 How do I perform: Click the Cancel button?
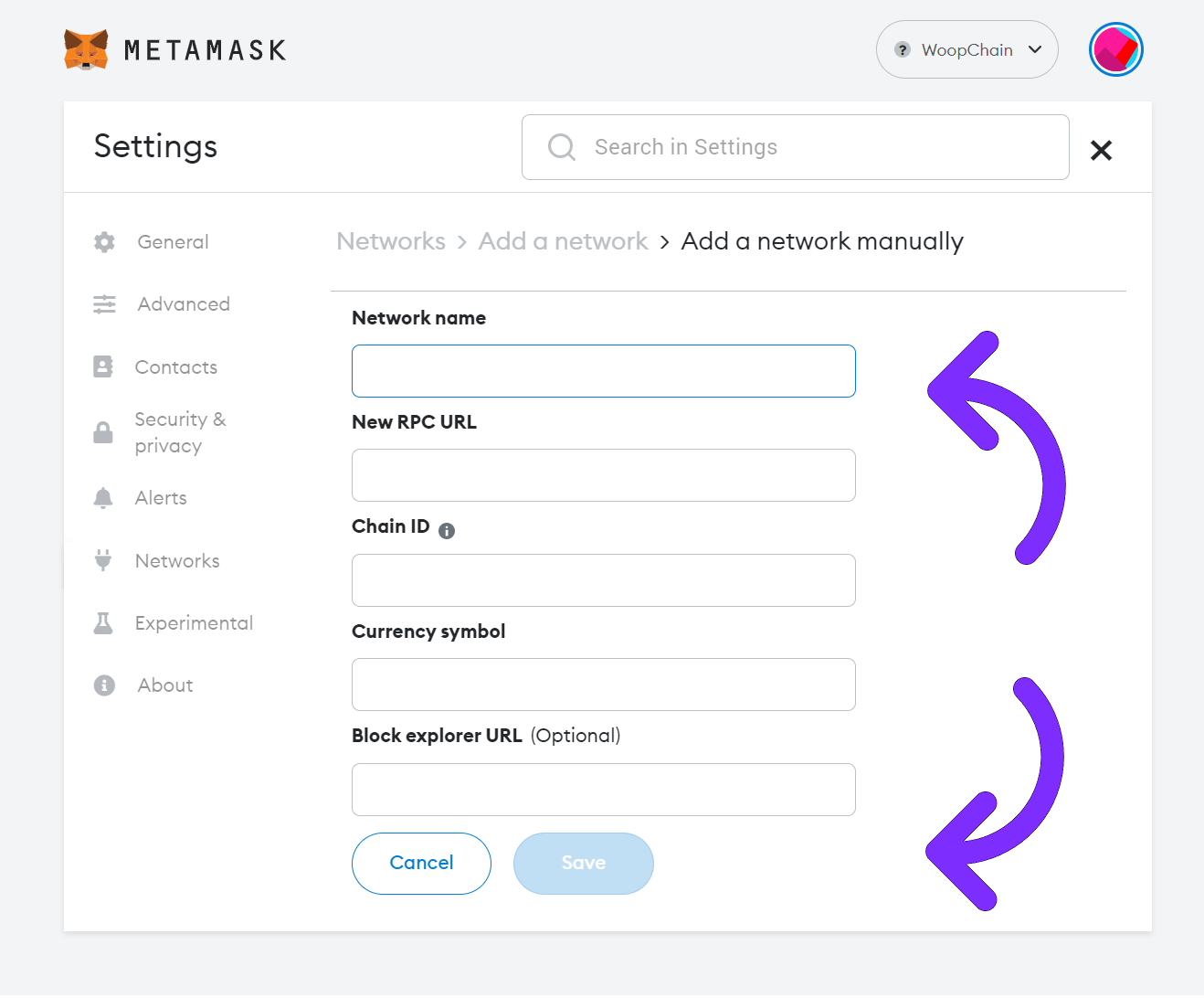(421, 864)
